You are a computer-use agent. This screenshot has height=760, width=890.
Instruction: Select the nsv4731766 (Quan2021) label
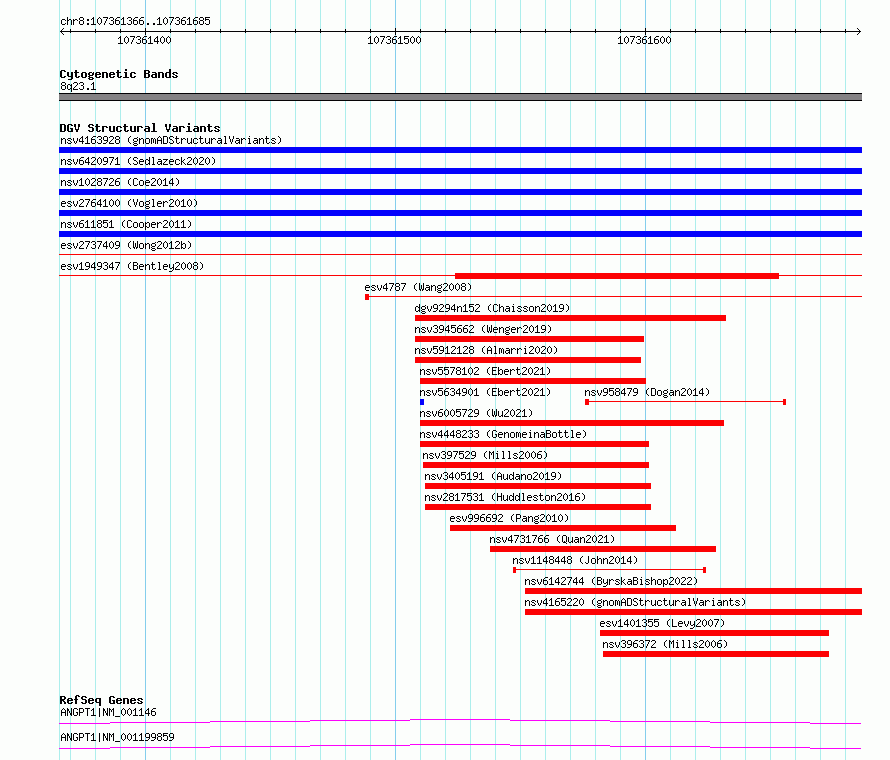(x=552, y=539)
